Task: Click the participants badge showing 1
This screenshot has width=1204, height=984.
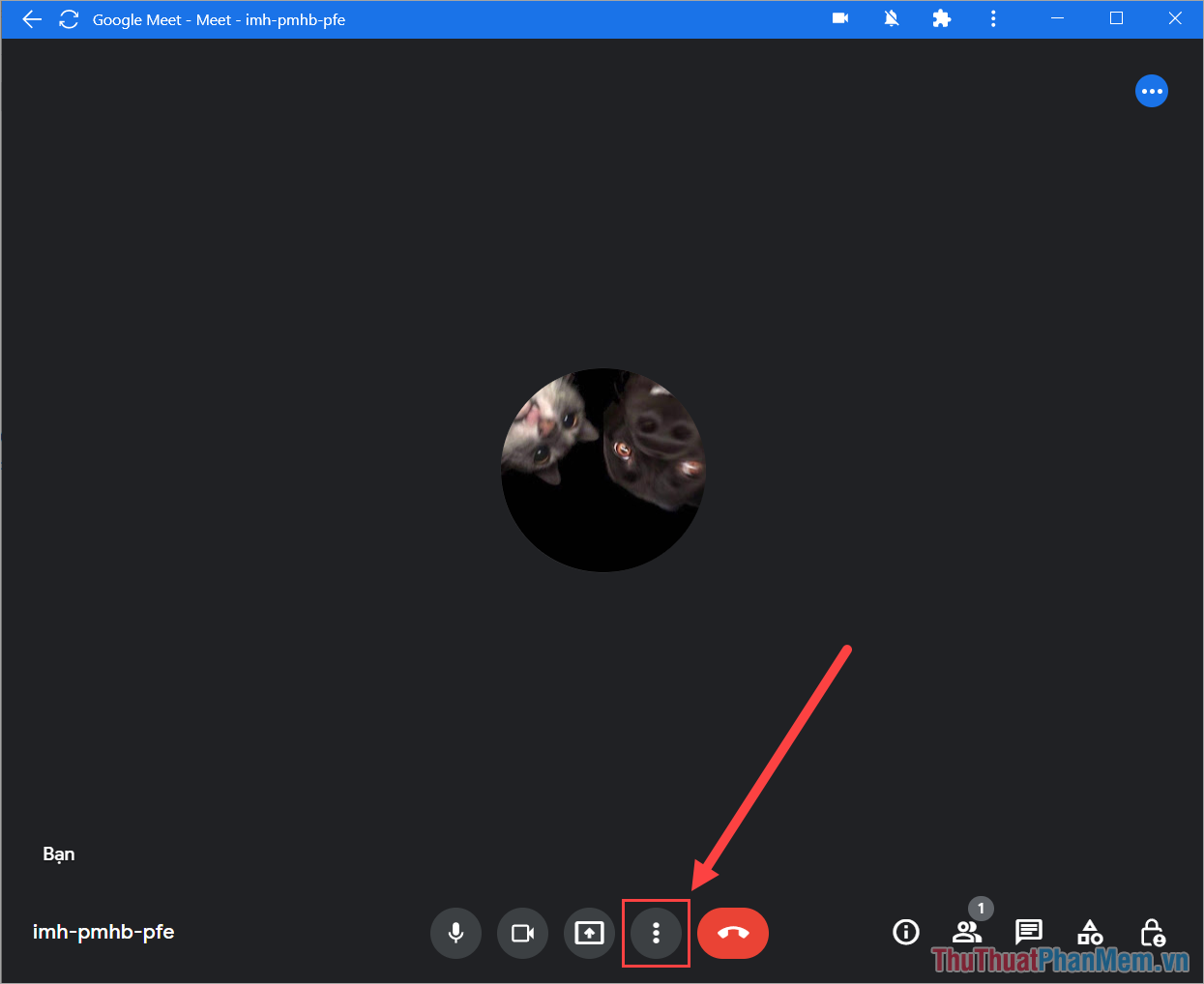Action: click(981, 909)
